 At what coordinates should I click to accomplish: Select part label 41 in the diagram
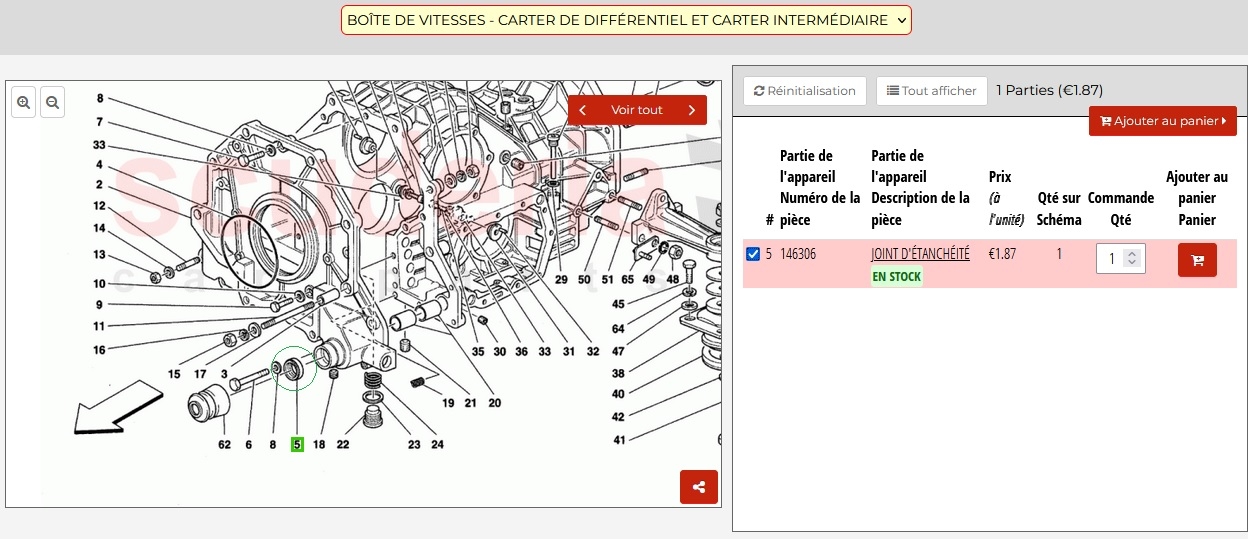click(x=619, y=440)
